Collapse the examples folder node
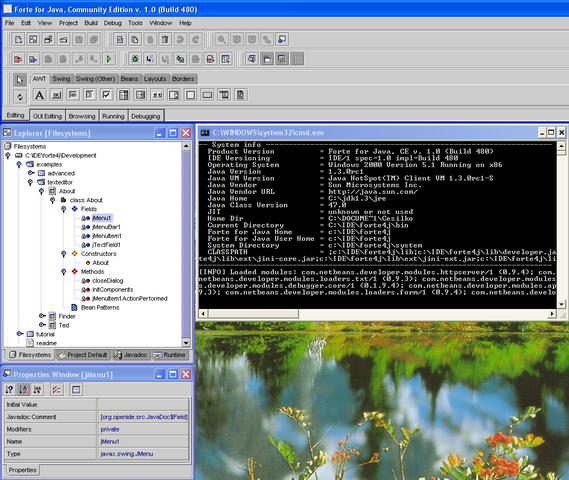569x480 pixels. click(19, 164)
